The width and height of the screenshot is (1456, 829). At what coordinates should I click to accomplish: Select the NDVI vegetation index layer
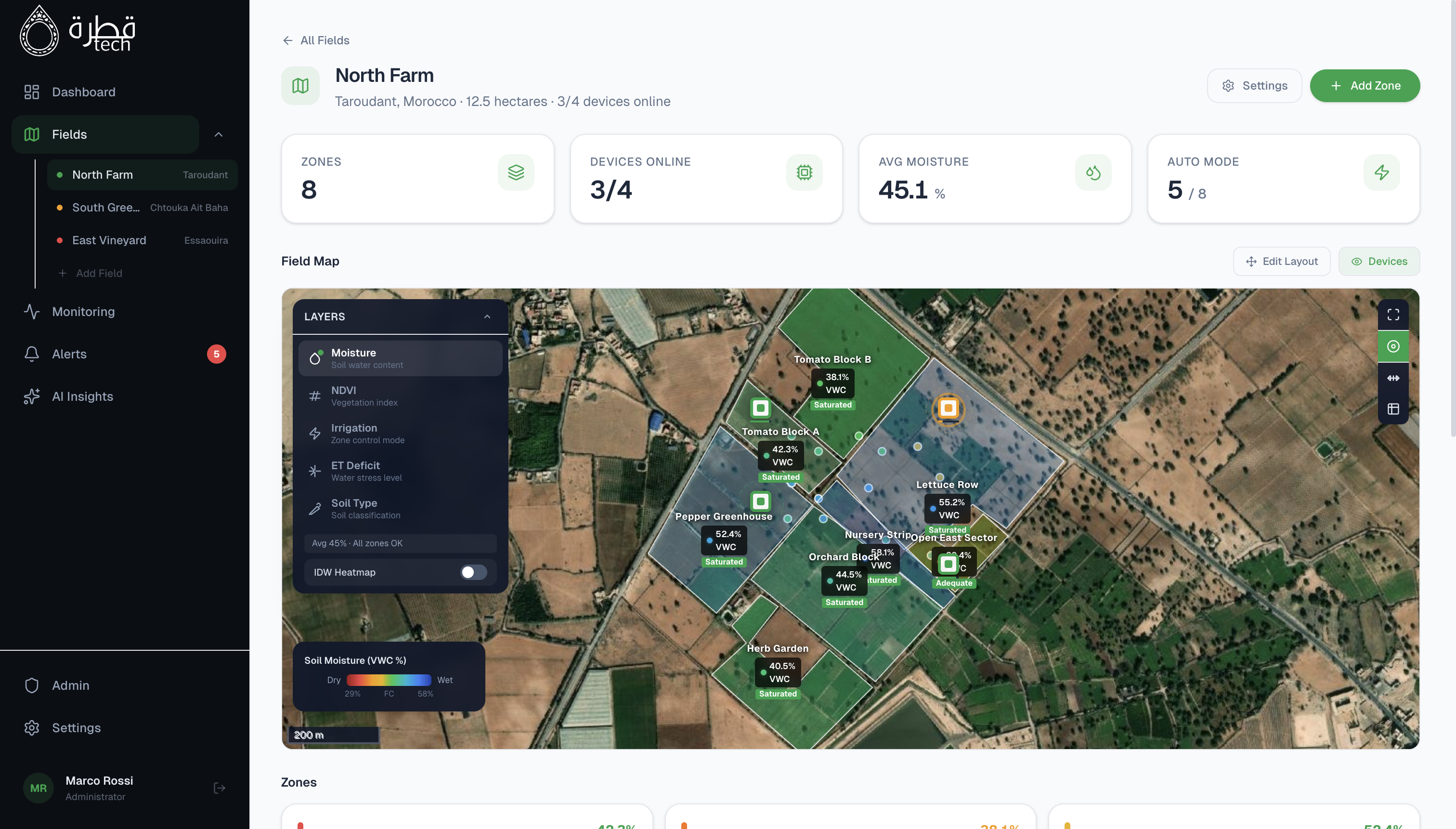(x=400, y=395)
